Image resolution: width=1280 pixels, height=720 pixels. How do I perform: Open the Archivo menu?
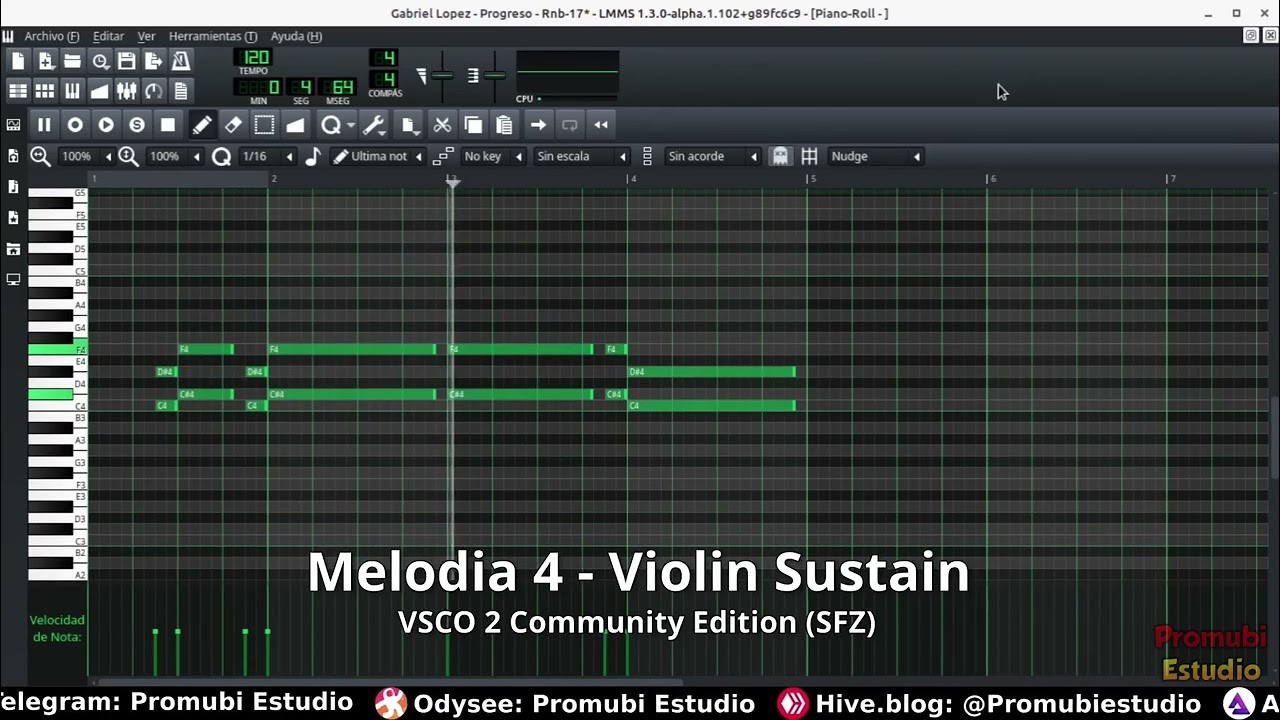(52, 36)
